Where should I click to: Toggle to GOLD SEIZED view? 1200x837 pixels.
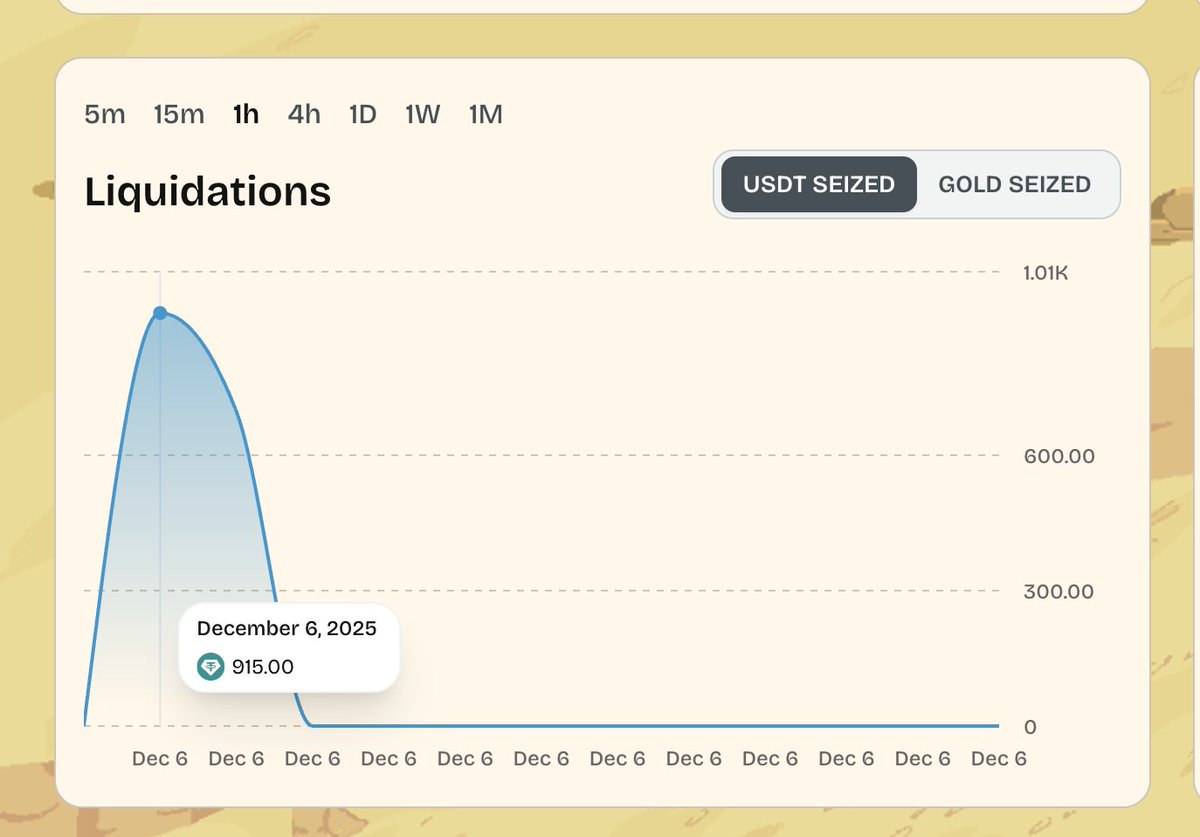pyautogui.click(x=1014, y=184)
